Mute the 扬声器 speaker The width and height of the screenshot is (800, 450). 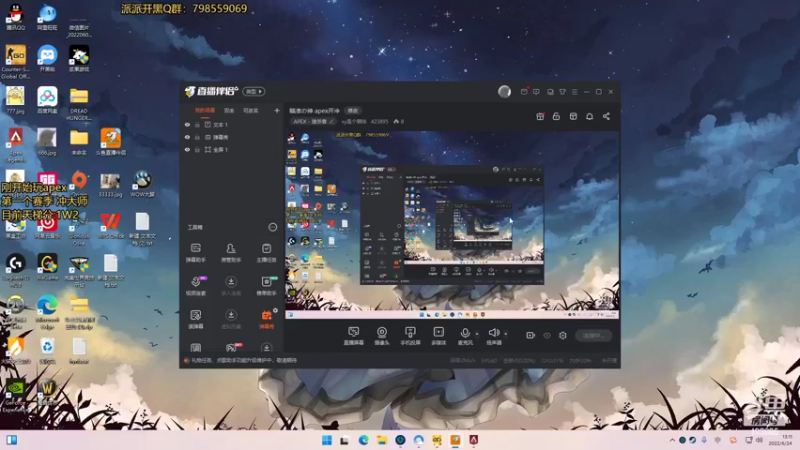(493, 336)
